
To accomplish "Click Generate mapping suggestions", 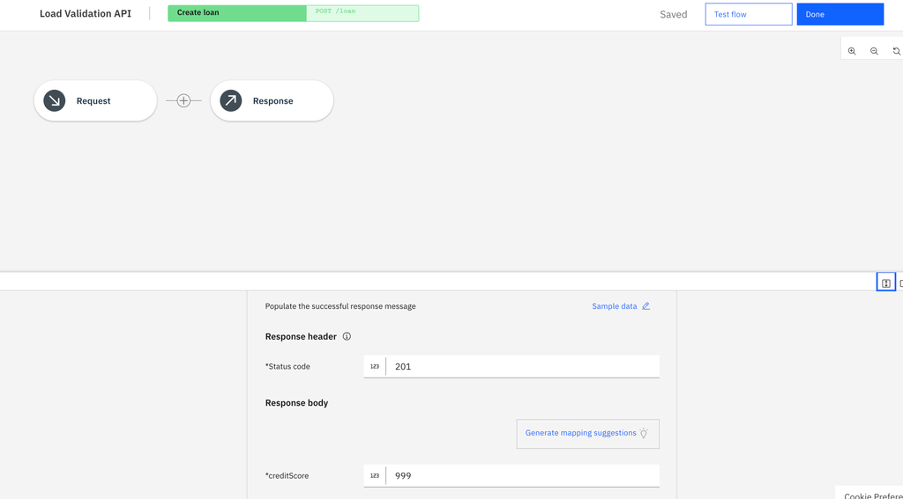I will coord(580,433).
